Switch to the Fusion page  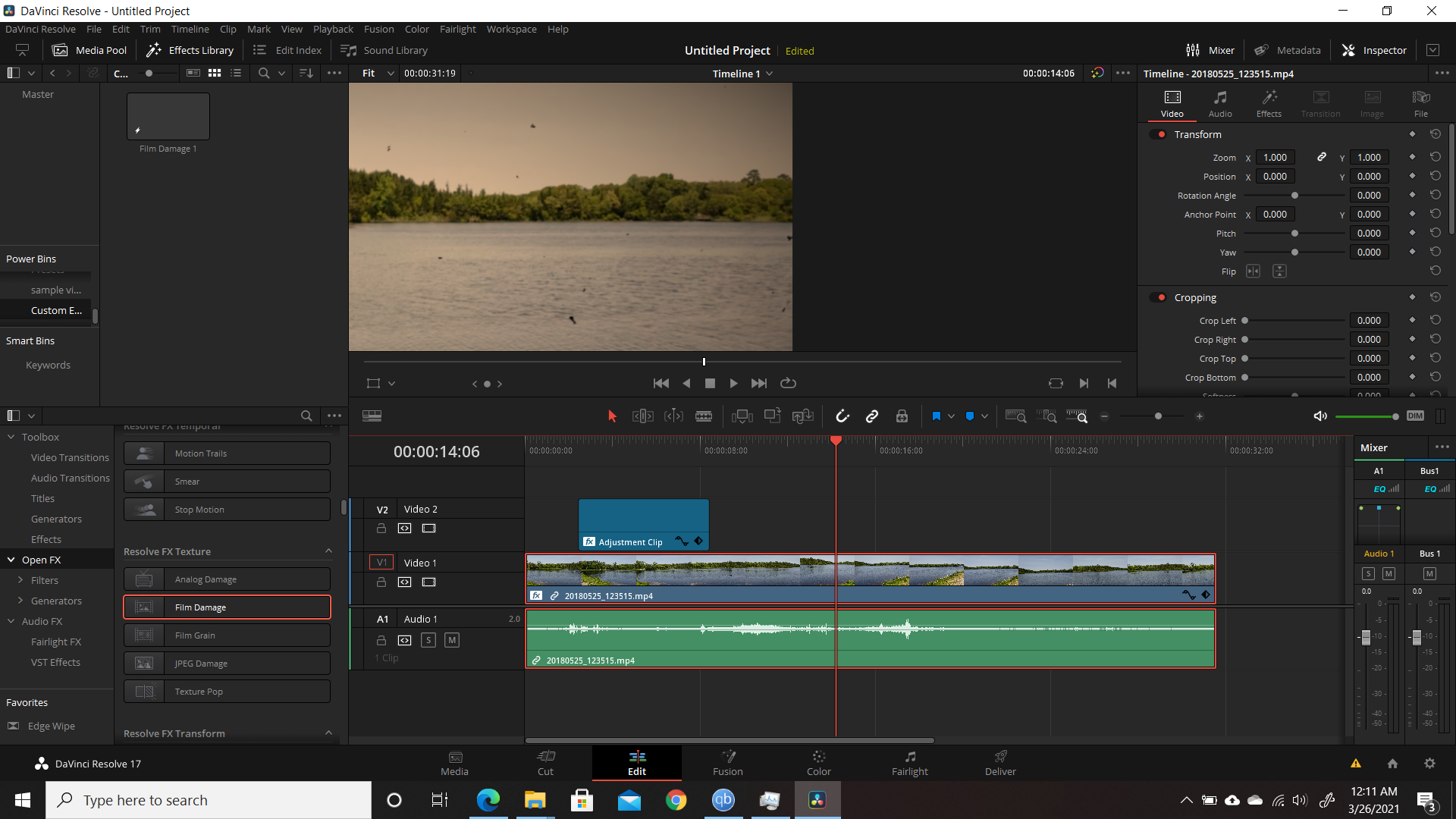(728, 763)
